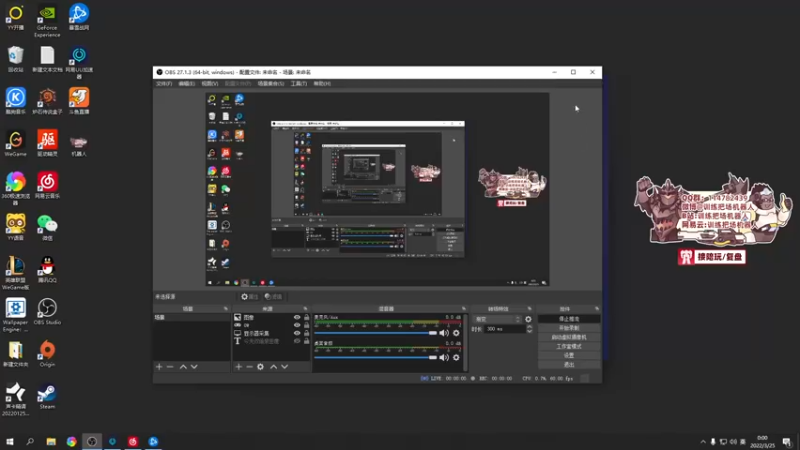Toggle visibility of the second source row
The image size is (800, 450).
coord(297,325)
